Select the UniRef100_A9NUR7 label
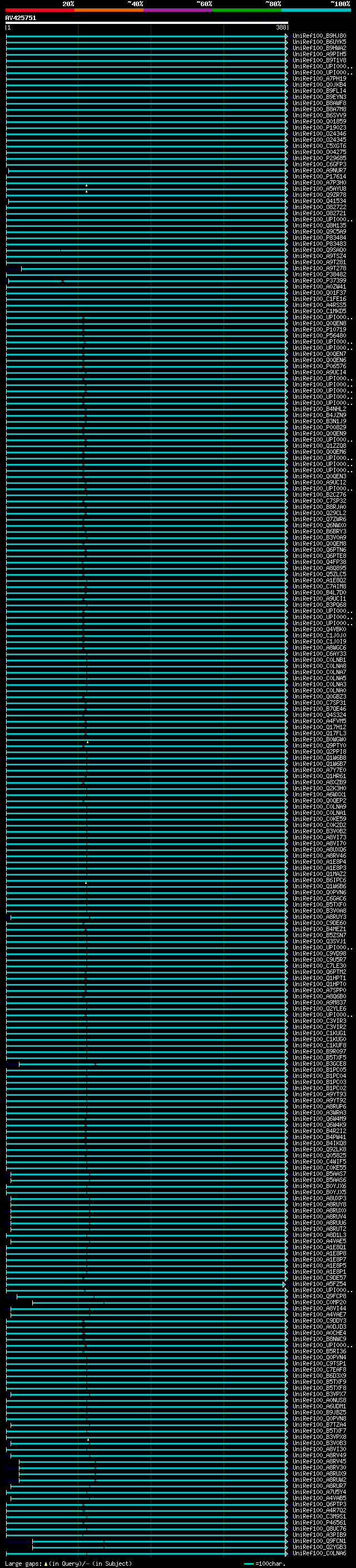This screenshot has height=1568, width=356. point(319,170)
